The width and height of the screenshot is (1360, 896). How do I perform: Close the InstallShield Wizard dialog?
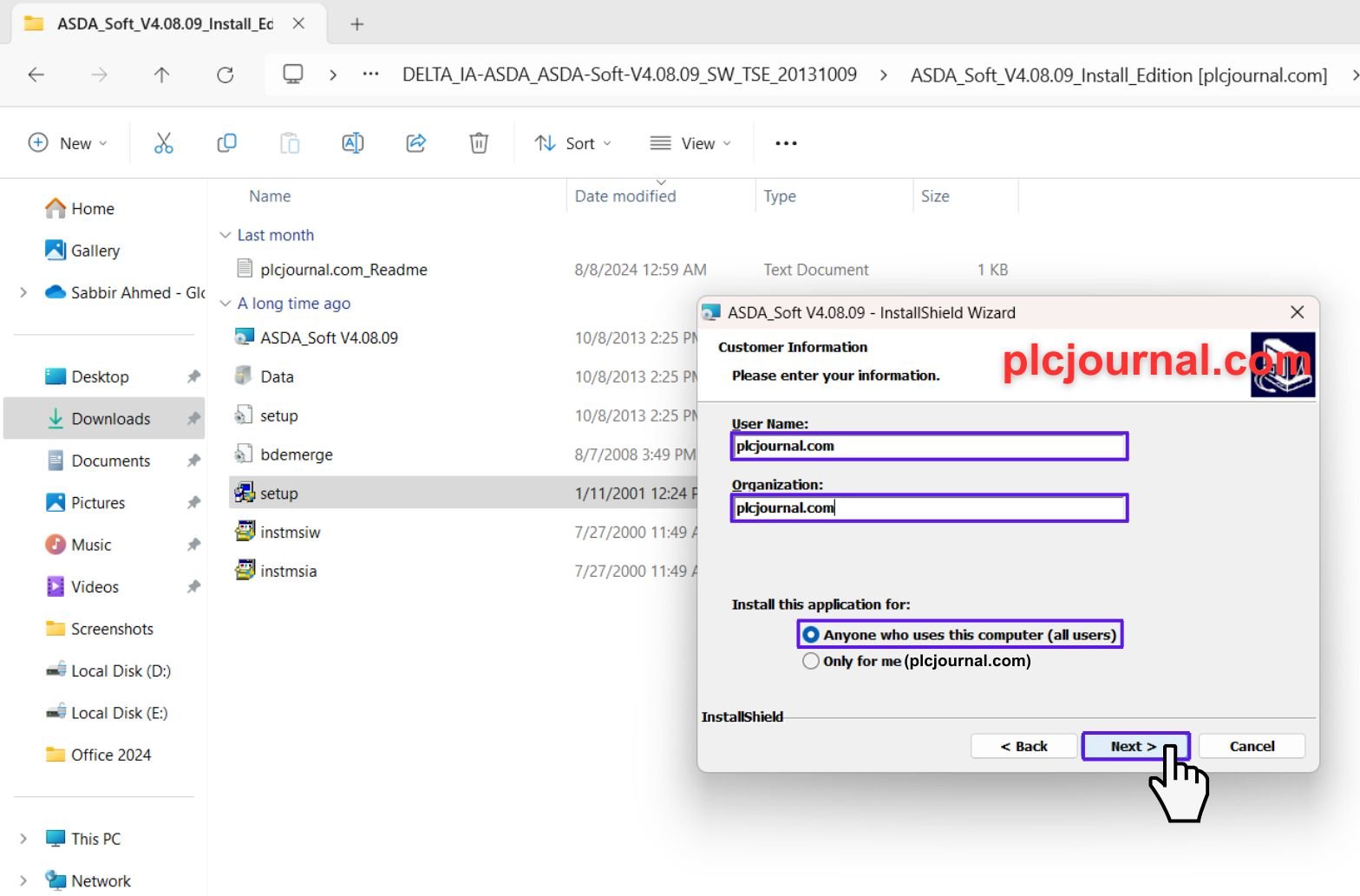click(1297, 312)
